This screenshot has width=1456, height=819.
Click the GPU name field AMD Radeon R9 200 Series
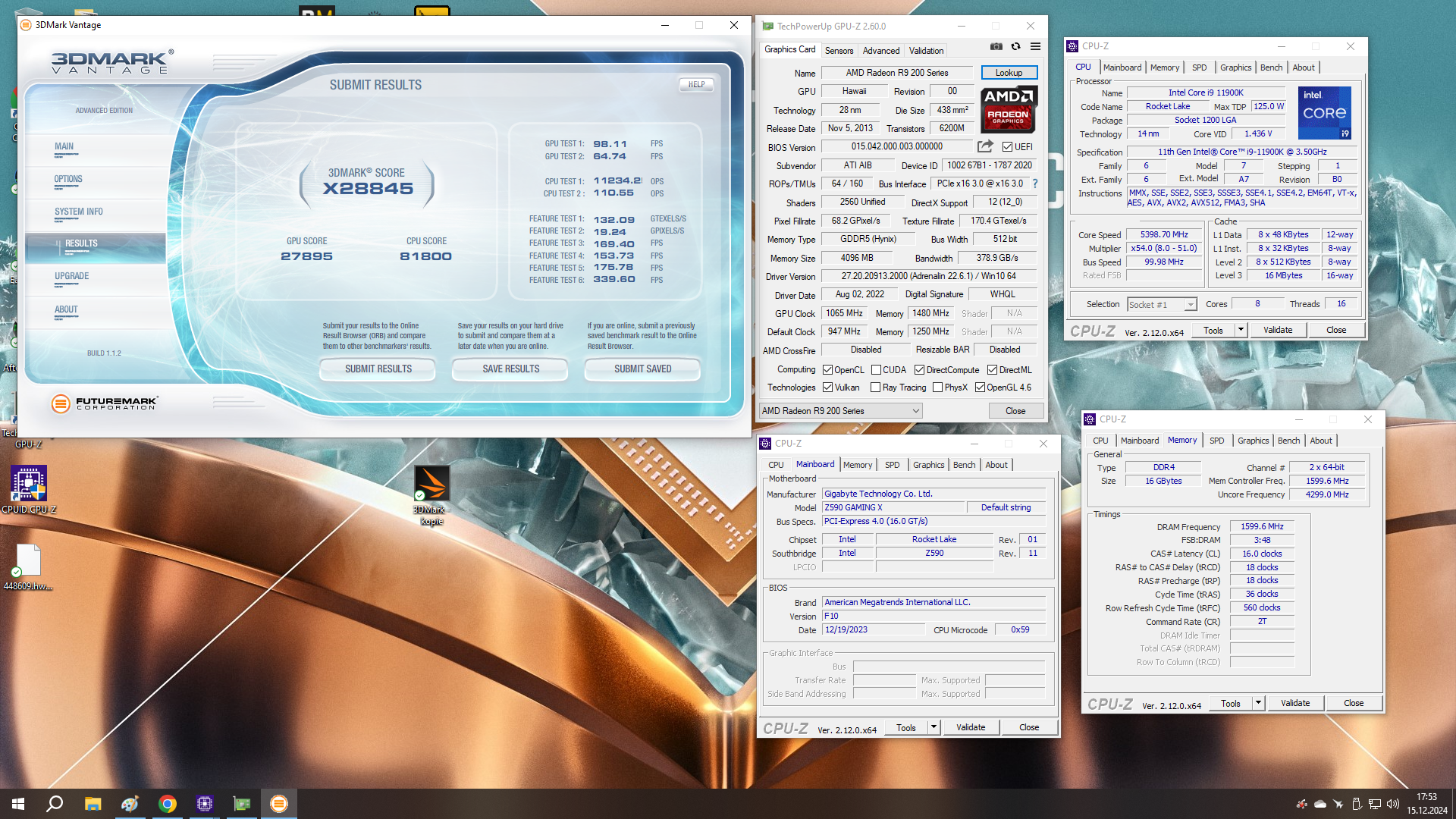[896, 73]
